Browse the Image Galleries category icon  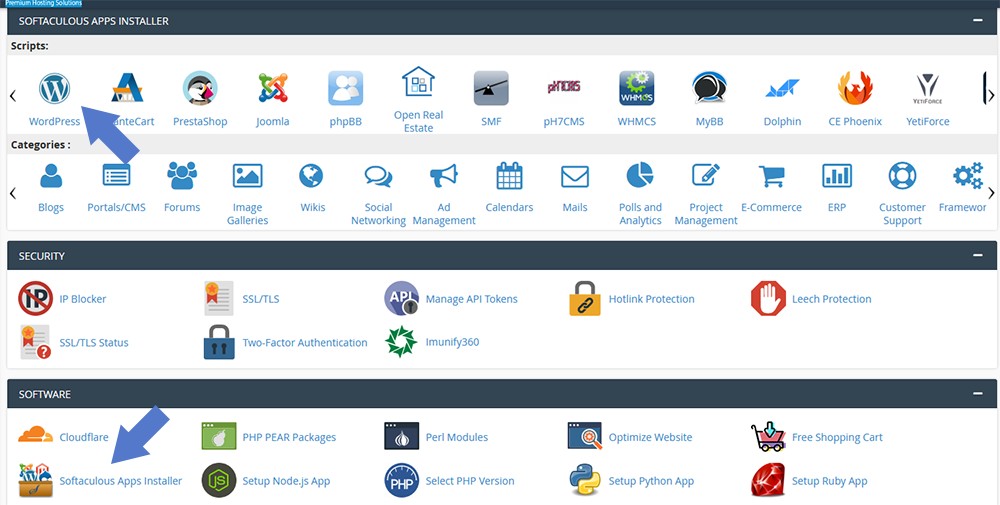pos(247,175)
